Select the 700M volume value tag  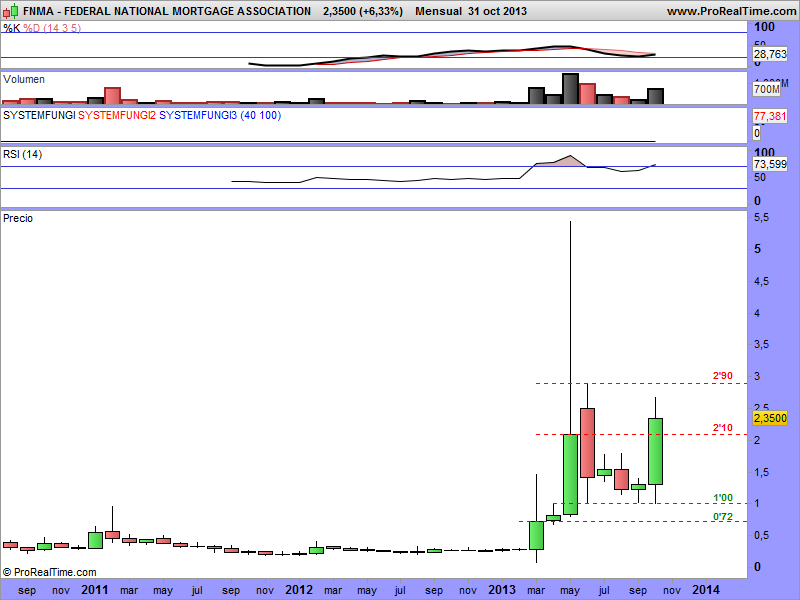[x=766, y=89]
